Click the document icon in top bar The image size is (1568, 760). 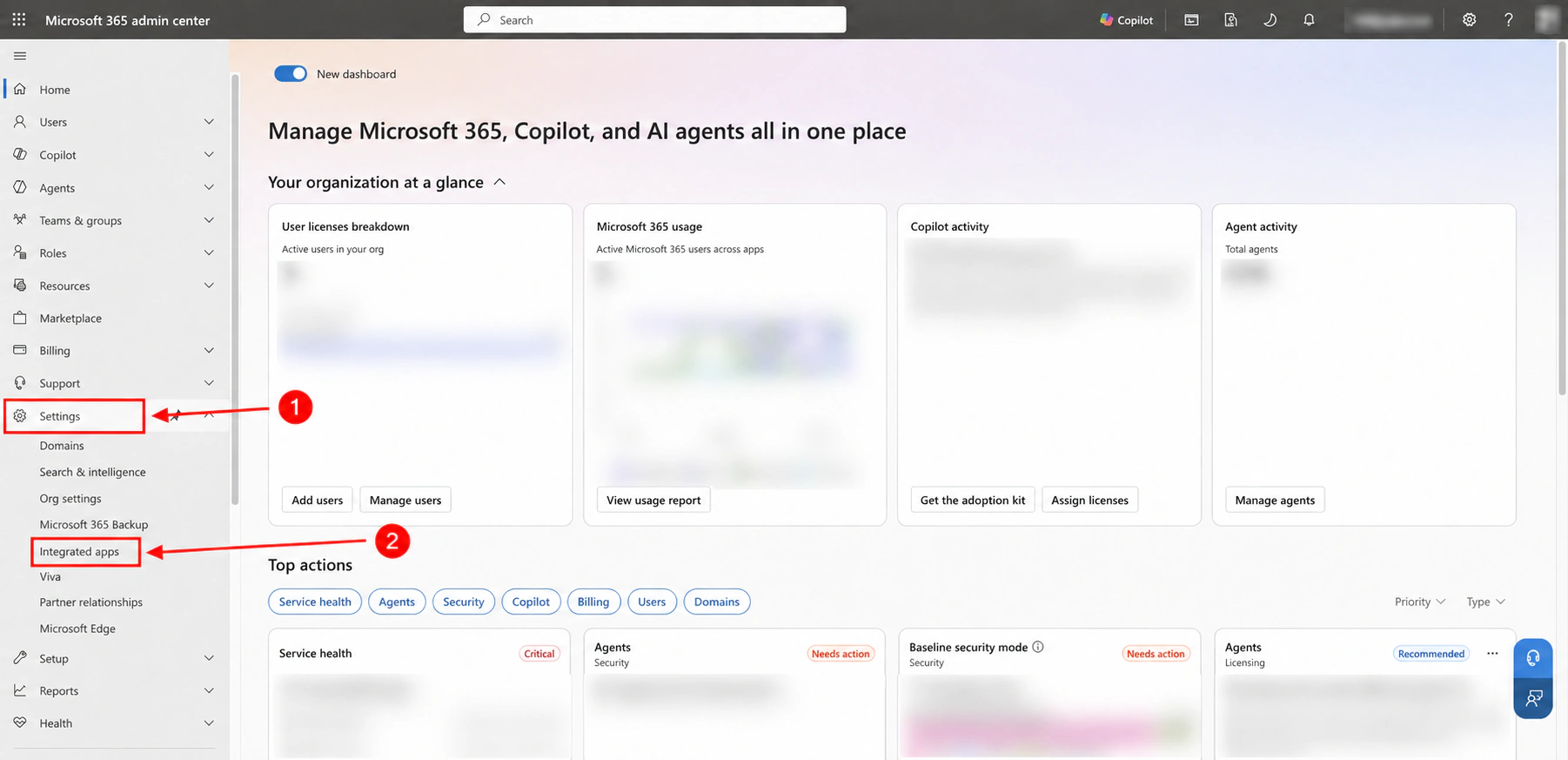click(x=1230, y=20)
